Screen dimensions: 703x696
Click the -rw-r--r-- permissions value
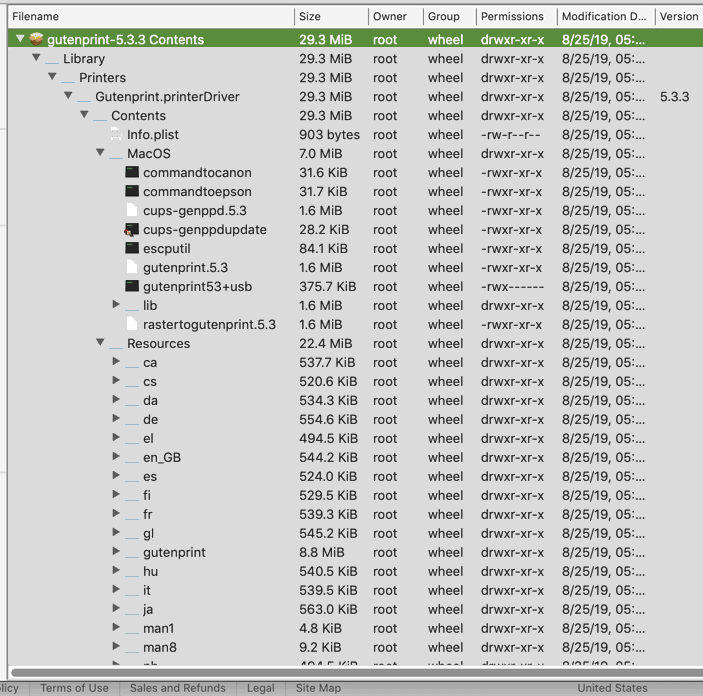511,135
